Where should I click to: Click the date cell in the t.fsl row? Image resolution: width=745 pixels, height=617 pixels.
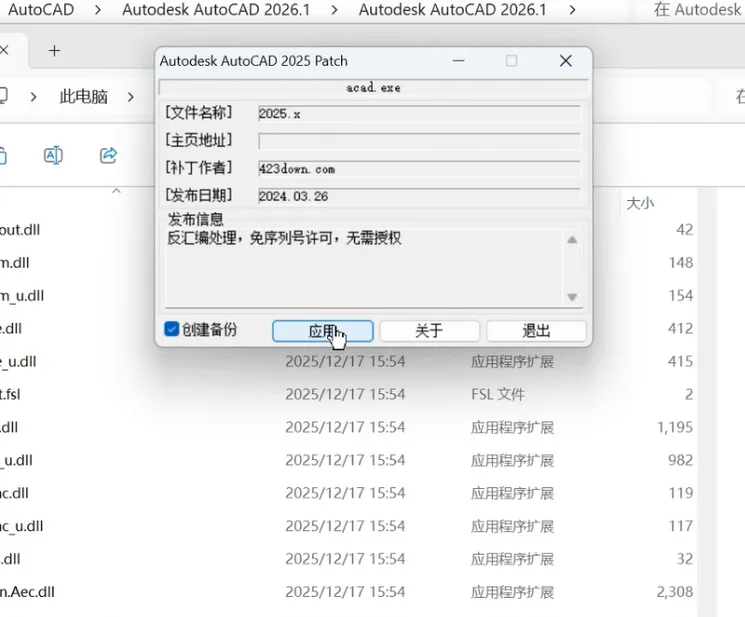tap(345, 394)
